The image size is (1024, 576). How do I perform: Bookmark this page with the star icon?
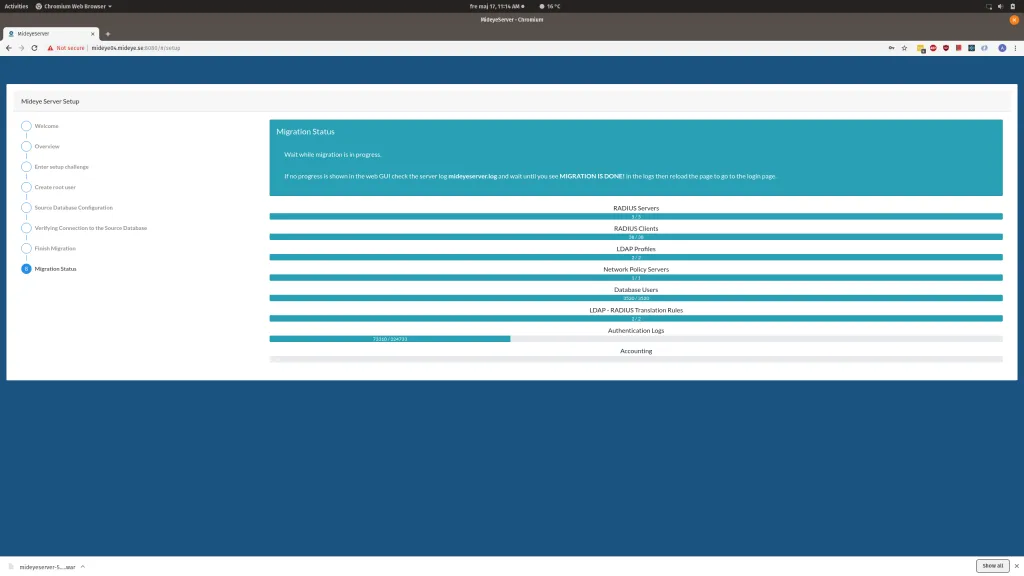903,47
